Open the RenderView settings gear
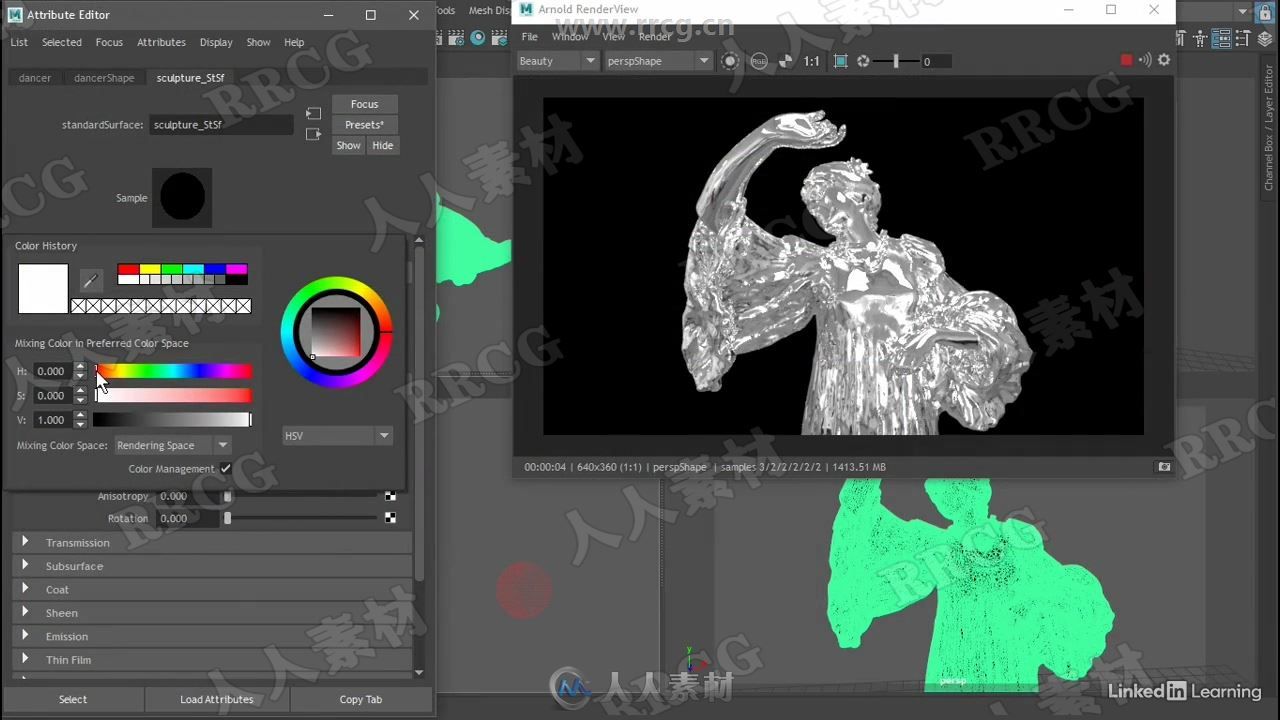This screenshot has width=1280, height=720. [1164, 60]
